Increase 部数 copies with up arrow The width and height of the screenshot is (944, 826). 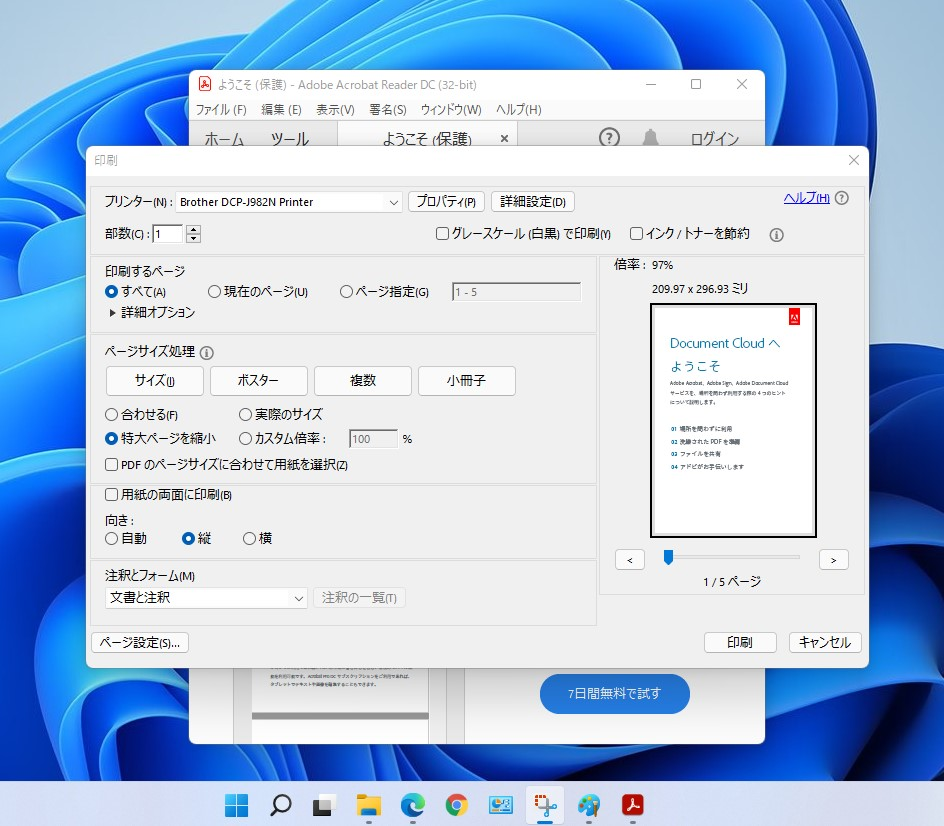coord(193,229)
